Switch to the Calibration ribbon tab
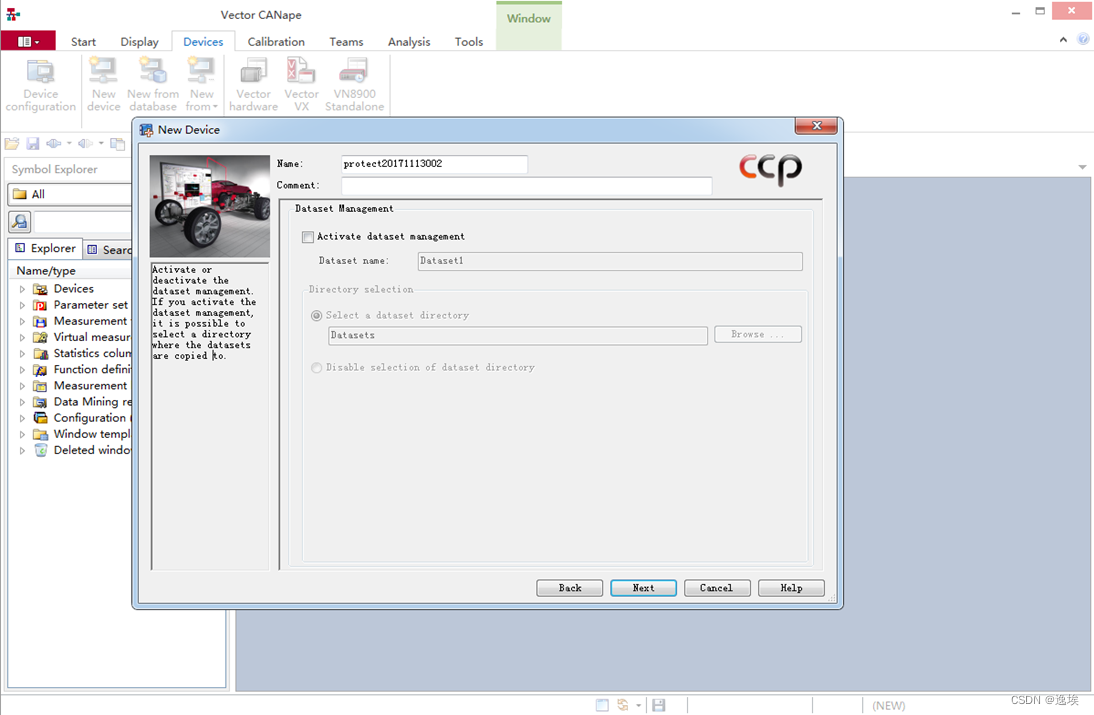The height and width of the screenshot is (715, 1094). (276, 42)
